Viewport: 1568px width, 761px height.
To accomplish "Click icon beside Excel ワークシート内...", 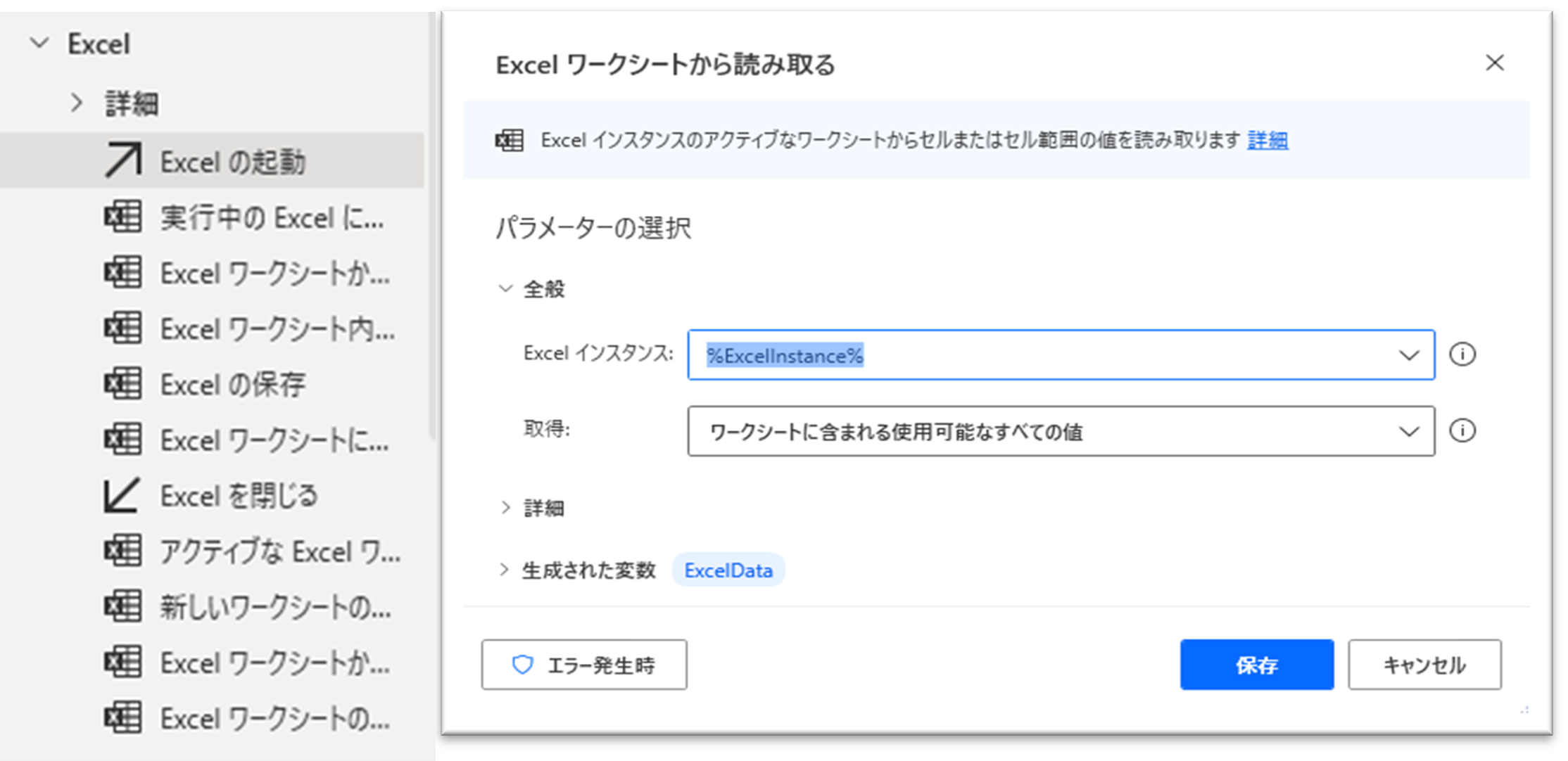I will pyautogui.click(x=123, y=328).
